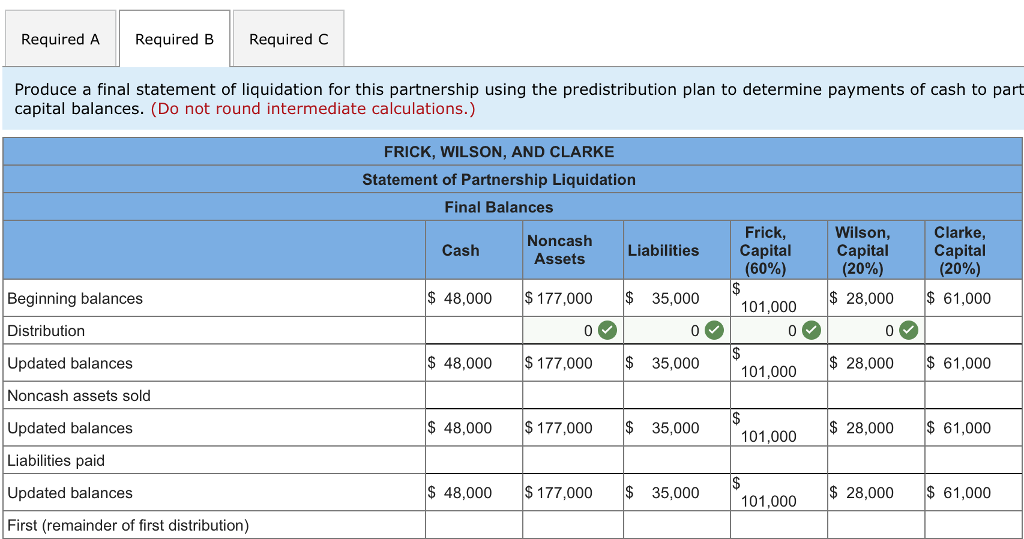Click the Noncash assets sold Wilson Capital cell
1024x539 pixels.
(876, 395)
